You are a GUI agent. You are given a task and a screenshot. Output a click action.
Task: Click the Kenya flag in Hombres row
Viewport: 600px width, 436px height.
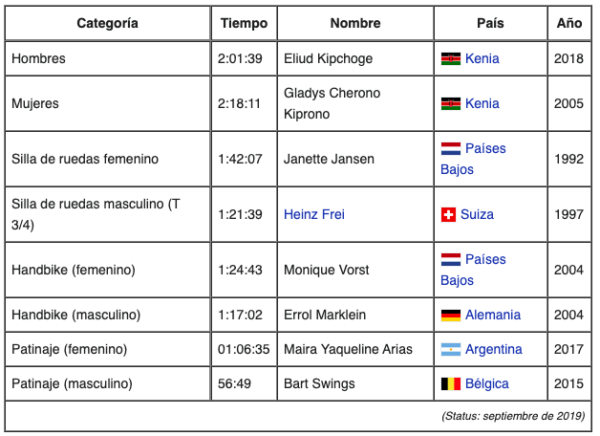point(450,59)
